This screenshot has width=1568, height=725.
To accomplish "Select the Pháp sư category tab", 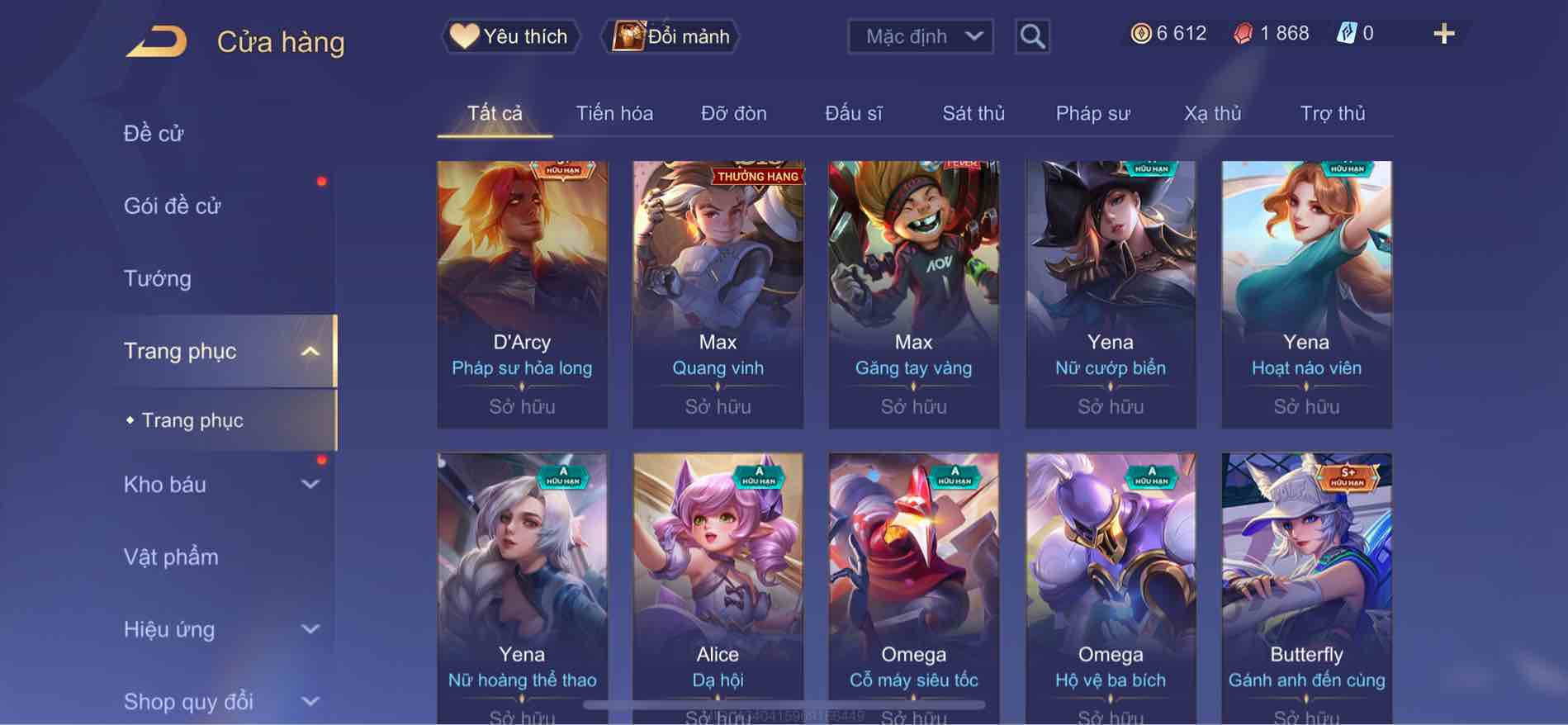I will pyautogui.click(x=1092, y=113).
